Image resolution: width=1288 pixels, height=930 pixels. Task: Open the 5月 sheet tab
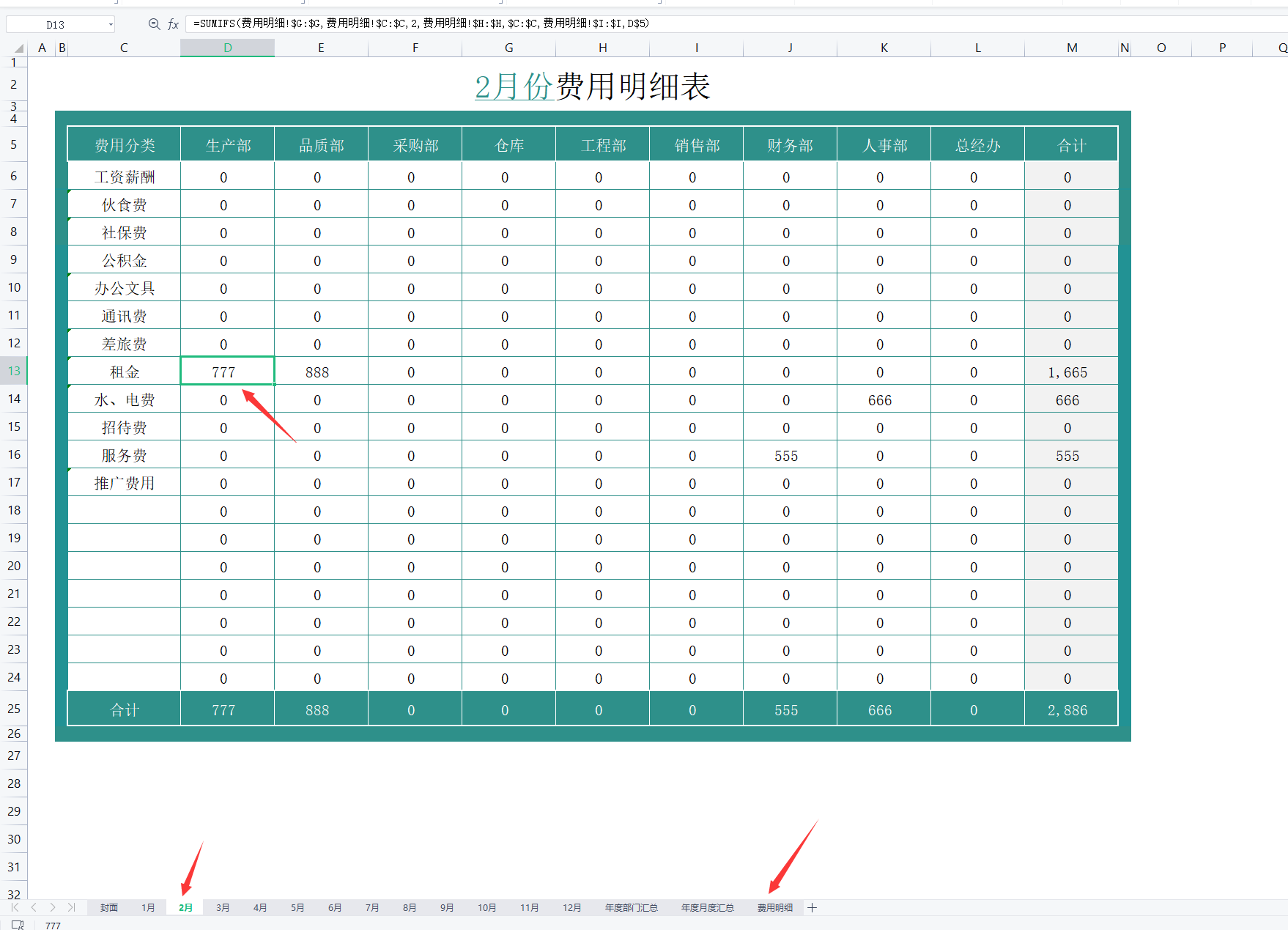click(x=297, y=907)
